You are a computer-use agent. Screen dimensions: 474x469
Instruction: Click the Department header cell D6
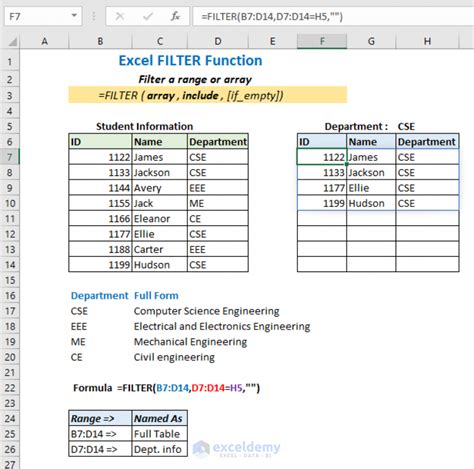(218, 142)
